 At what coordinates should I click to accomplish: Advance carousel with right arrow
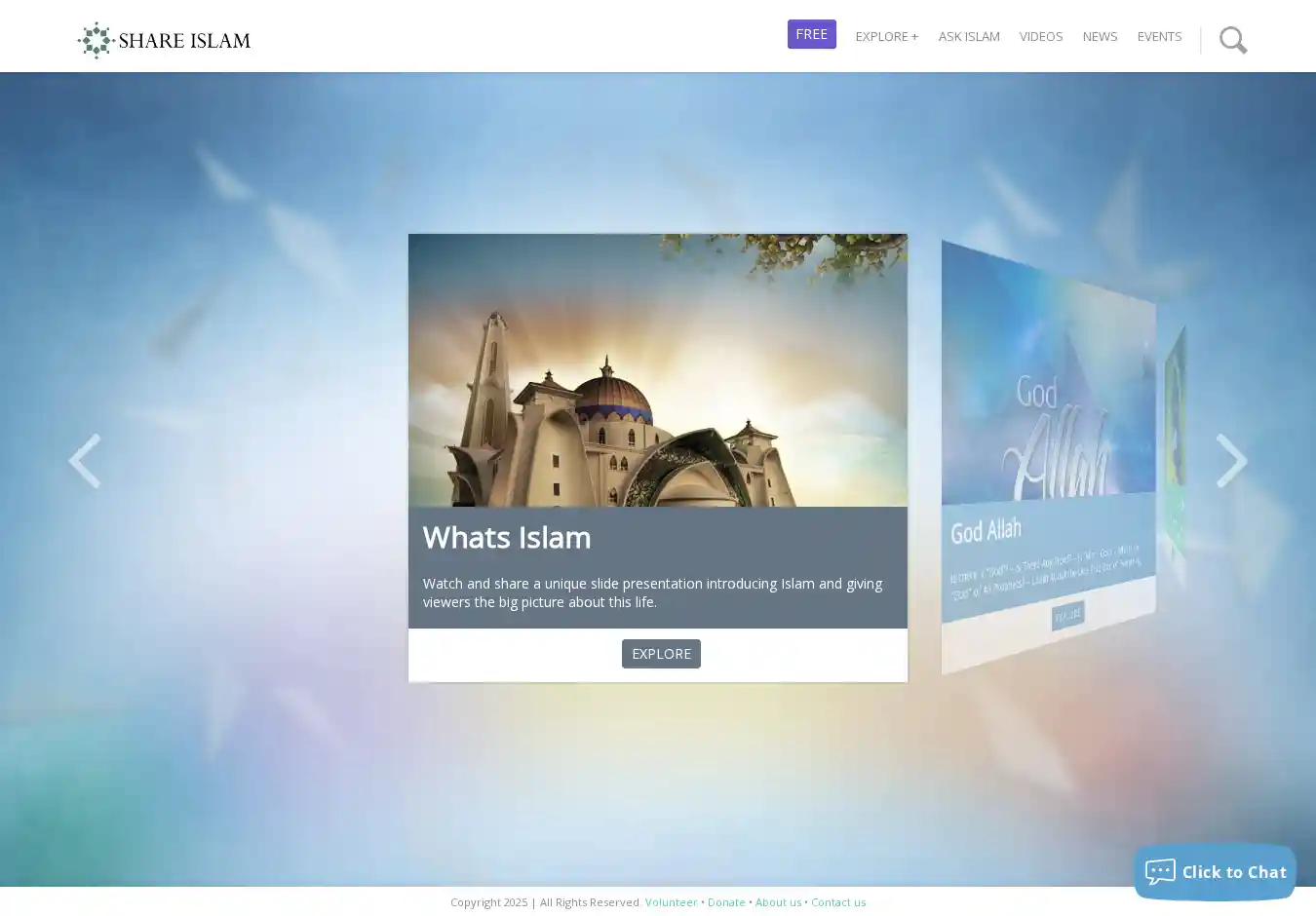tap(1231, 460)
